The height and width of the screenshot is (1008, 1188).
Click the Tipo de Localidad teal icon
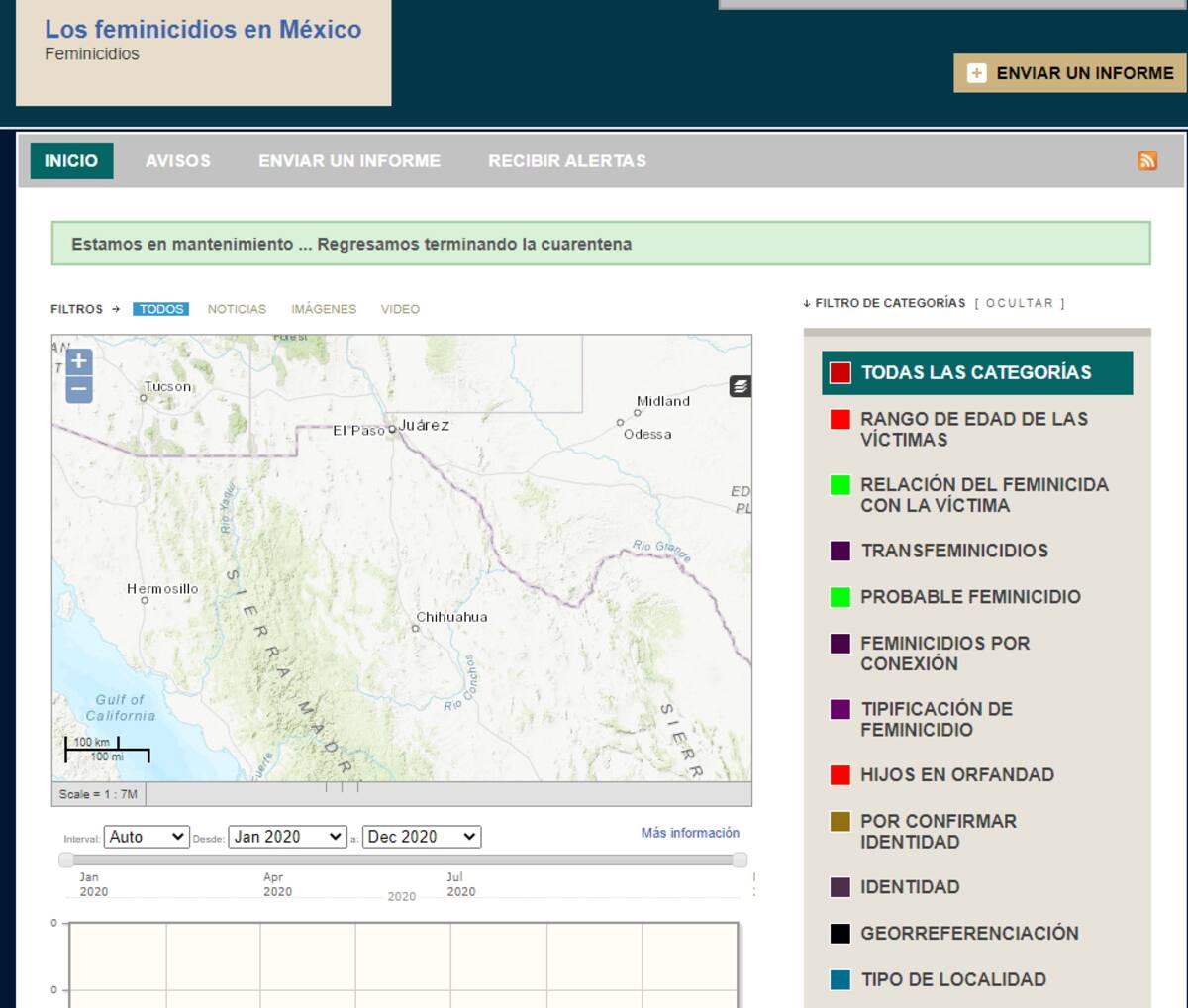pyautogui.click(x=841, y=979)
